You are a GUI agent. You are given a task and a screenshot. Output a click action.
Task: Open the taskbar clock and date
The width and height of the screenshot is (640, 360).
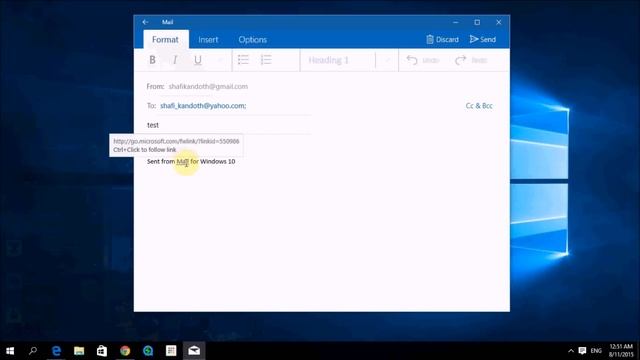coord(621,351)
